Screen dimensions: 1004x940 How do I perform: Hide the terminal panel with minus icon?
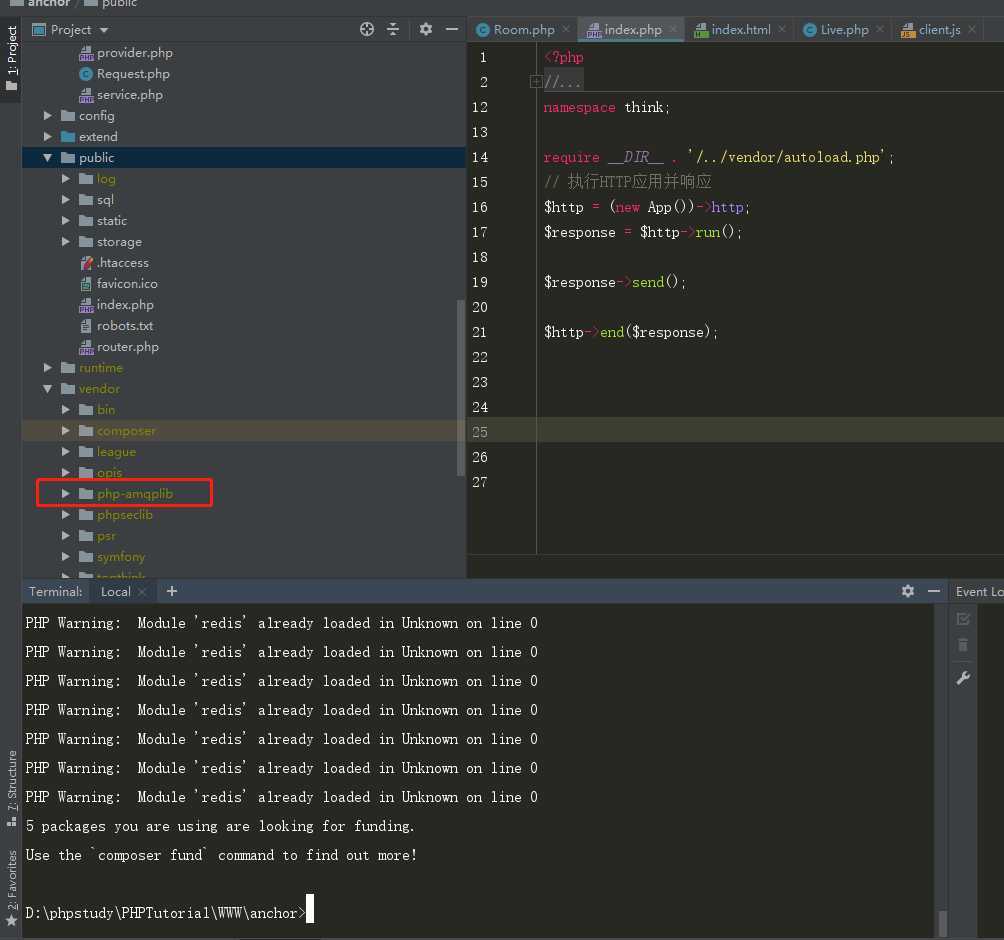pos(934,591)
